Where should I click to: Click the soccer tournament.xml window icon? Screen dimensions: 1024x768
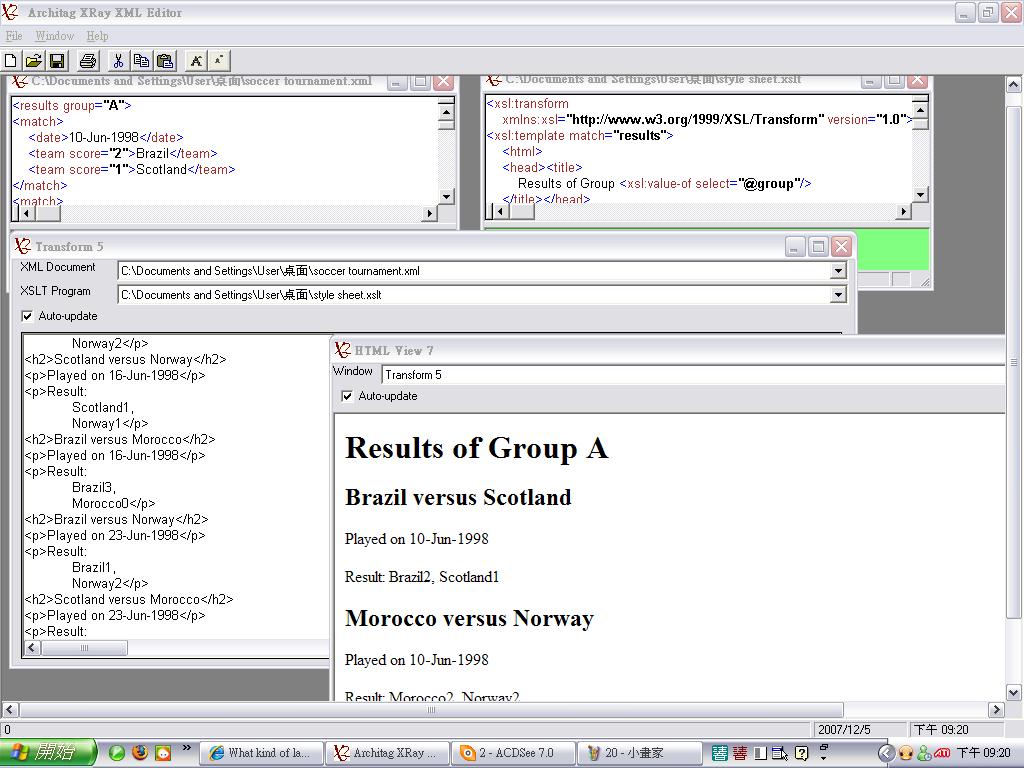coord(20,81)
